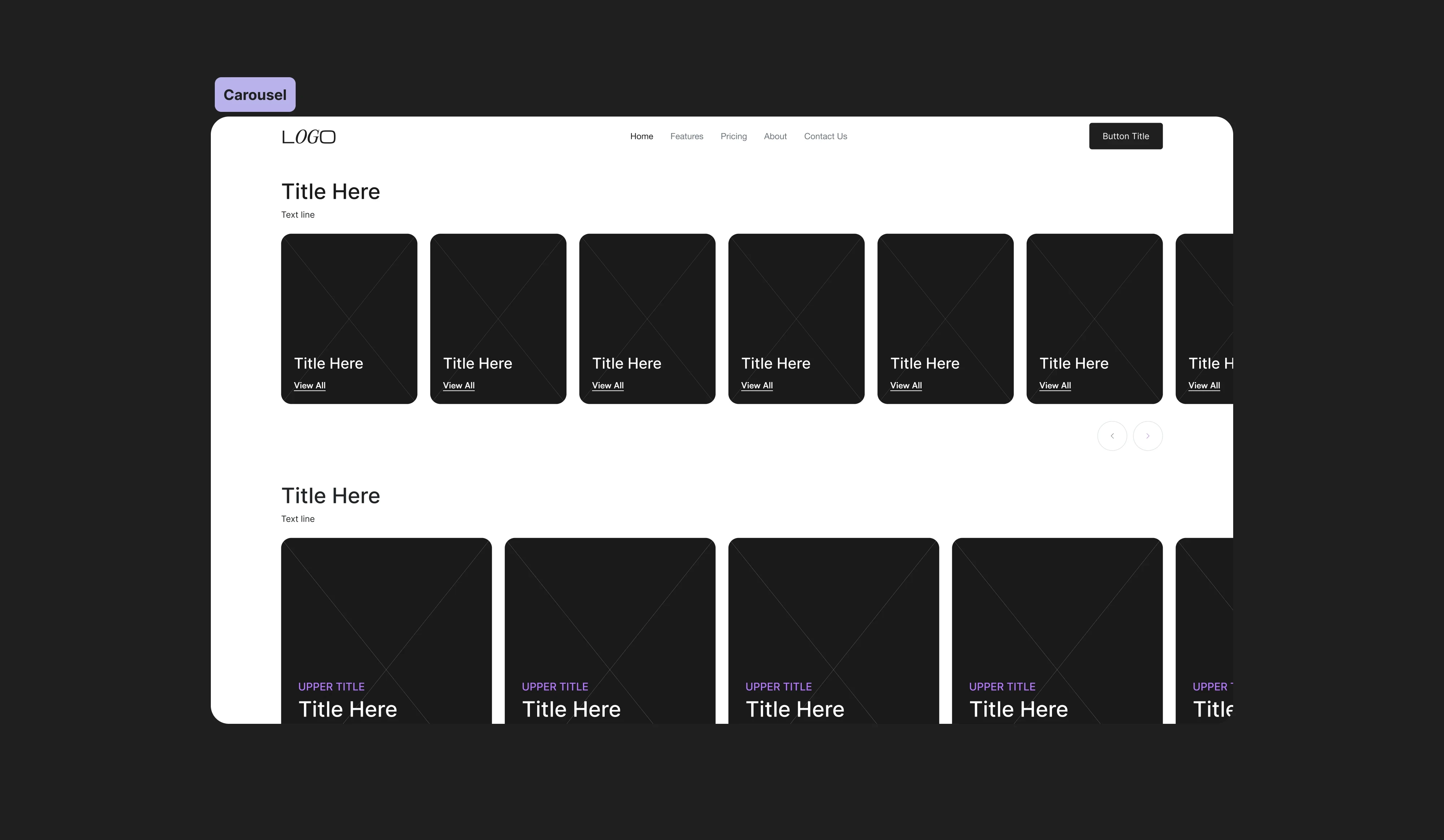The height and width of the screenshot is (840, 1444).
Task: Open the Contact Us nav link
Action: 825,136
